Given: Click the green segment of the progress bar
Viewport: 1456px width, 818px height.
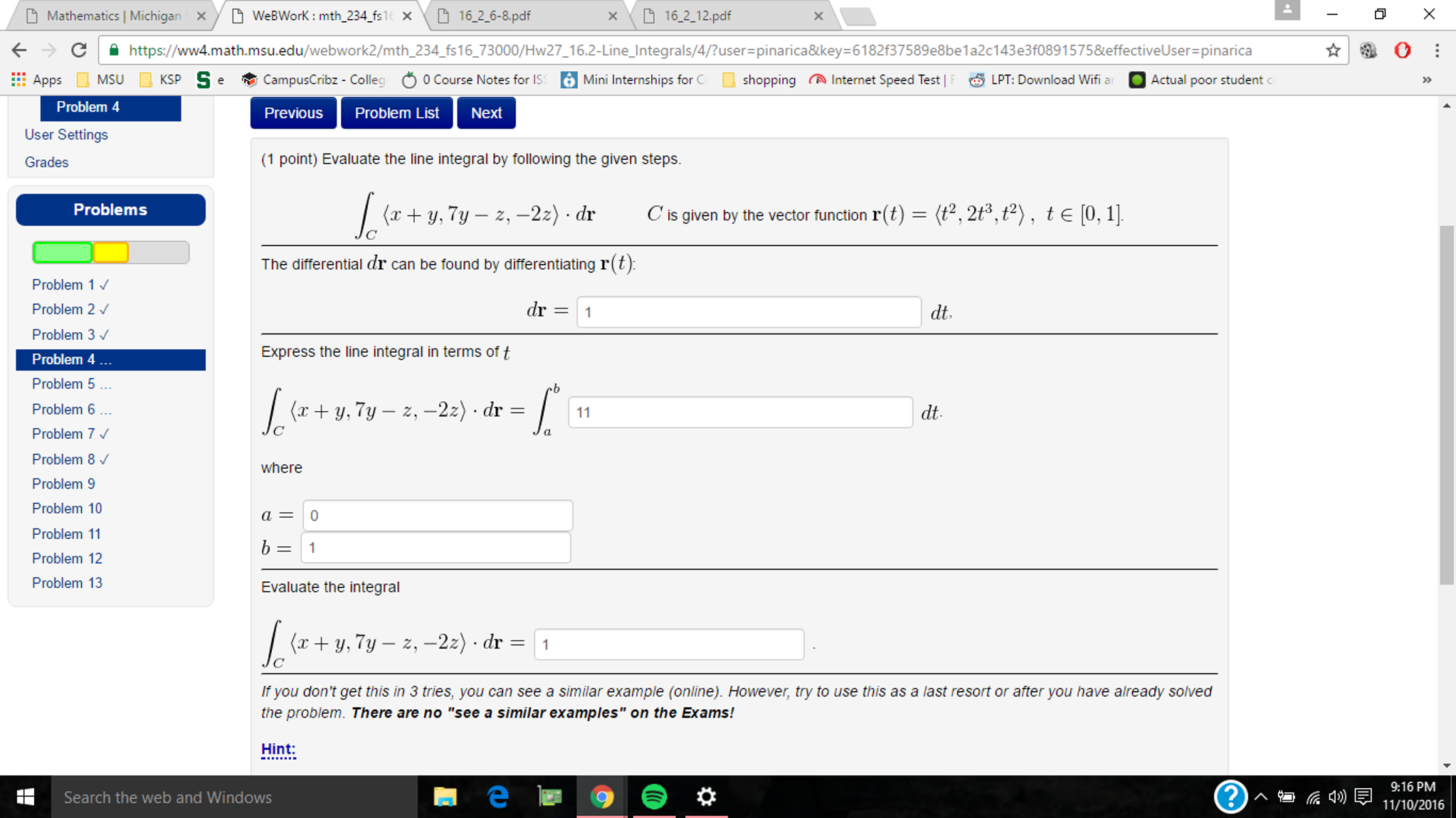Looking at the screenshot, I should 61,253.
